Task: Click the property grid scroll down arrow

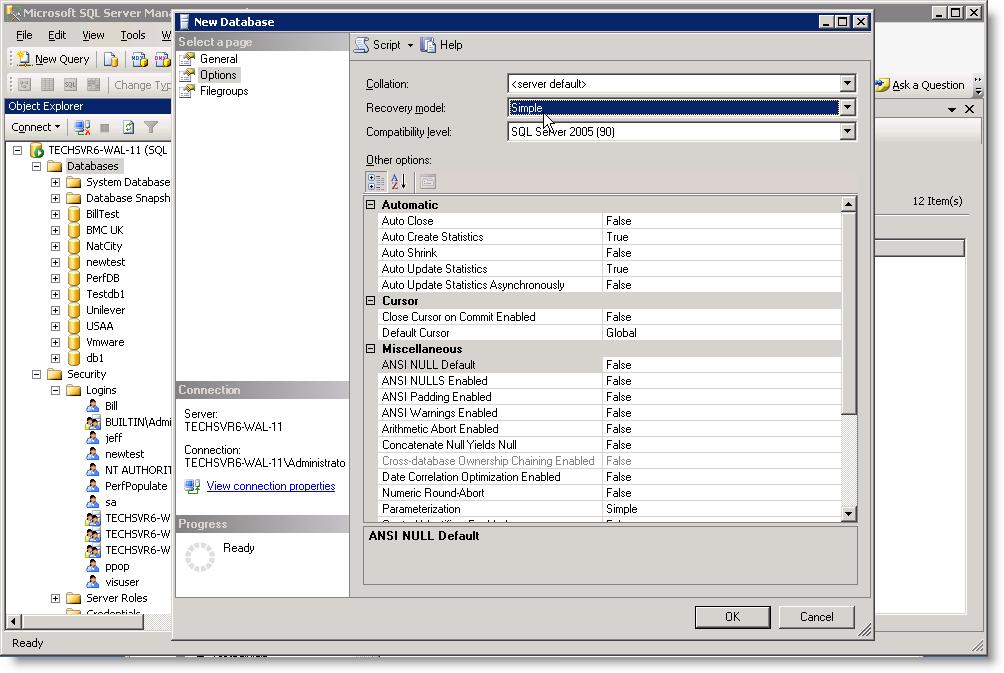Action: point(848,514)
